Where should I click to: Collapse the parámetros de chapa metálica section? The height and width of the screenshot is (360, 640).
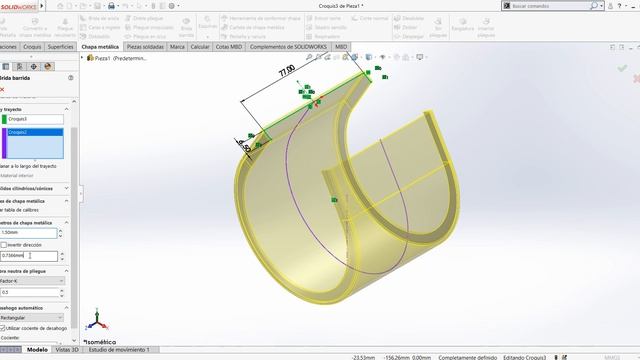pos(67,222)
